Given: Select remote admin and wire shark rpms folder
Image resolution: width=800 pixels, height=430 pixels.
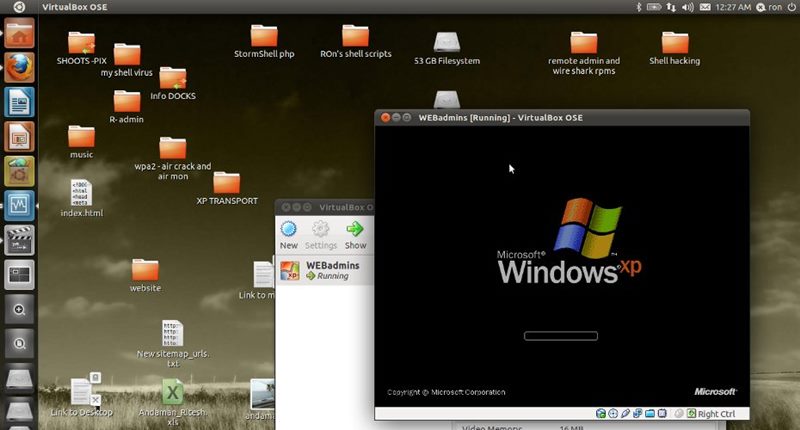Looking at the screenshot, I should point(584,53).
